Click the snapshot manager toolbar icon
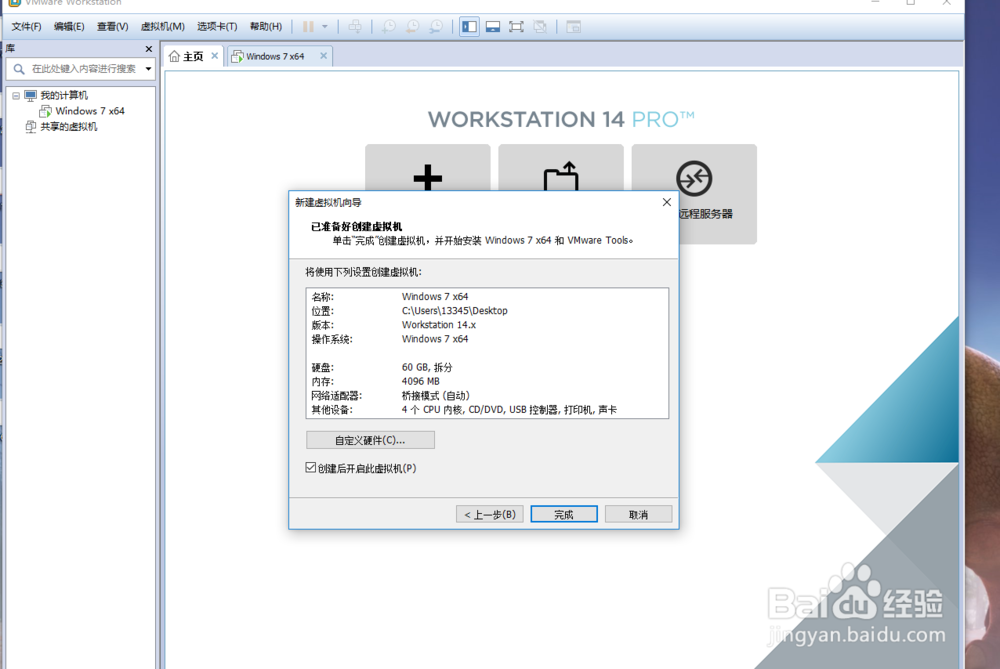Screen dimensions: 1000x669 point(436,27)
